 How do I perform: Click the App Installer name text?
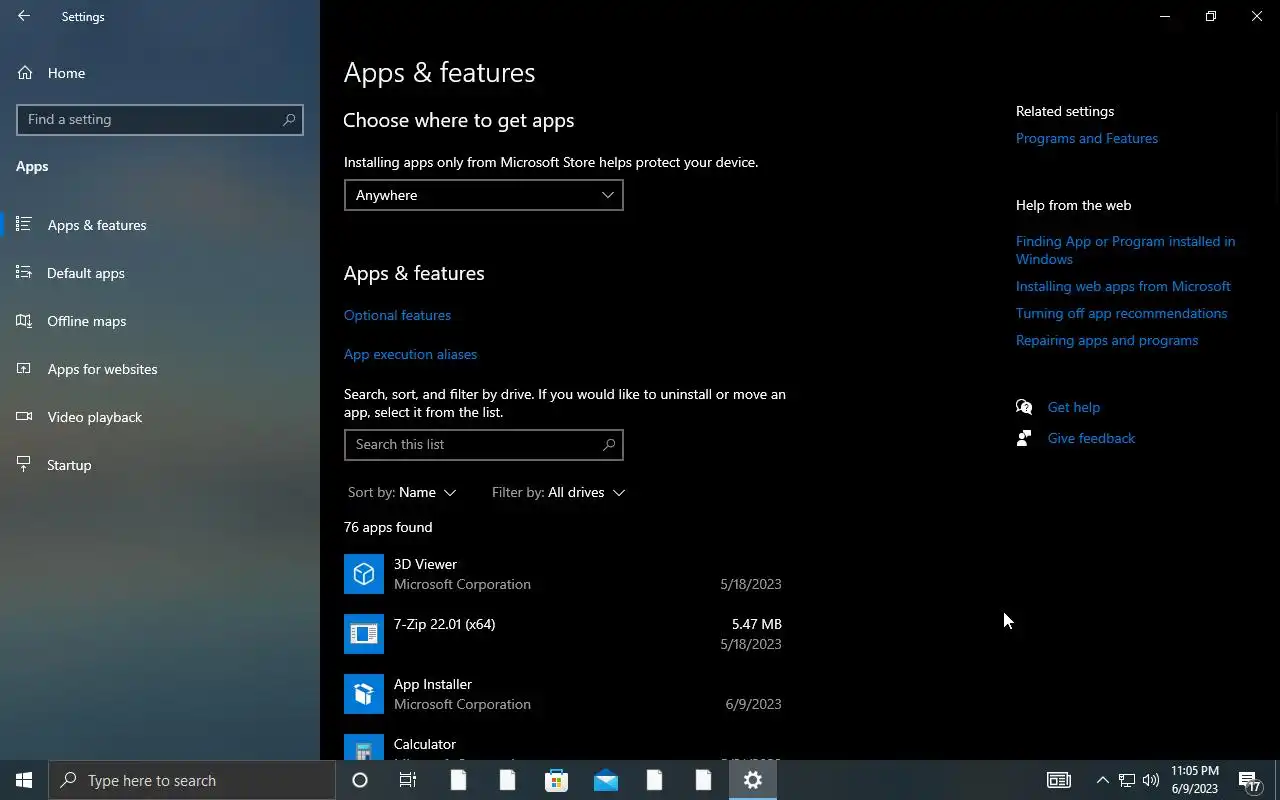(433, 684)
